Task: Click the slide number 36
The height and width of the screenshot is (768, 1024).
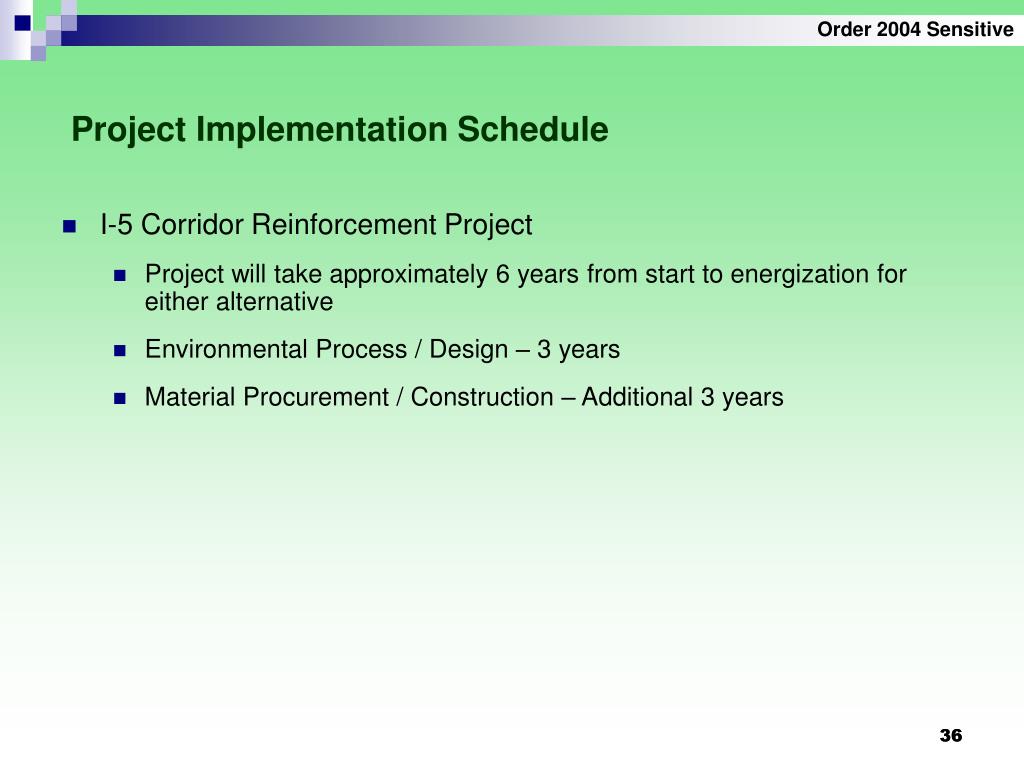Action: 950,736
